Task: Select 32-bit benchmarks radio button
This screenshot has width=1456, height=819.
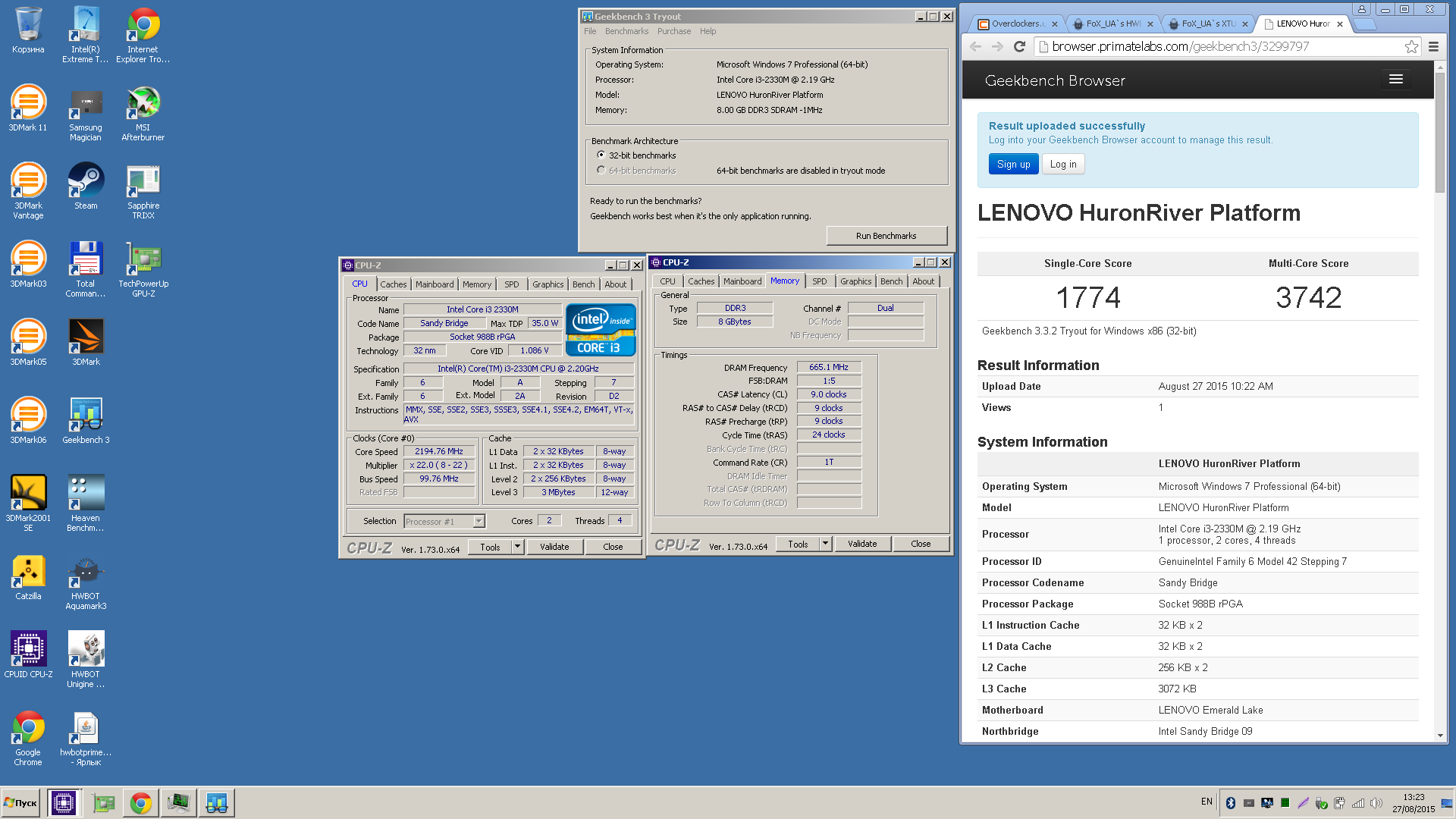Action: point(601,155)
